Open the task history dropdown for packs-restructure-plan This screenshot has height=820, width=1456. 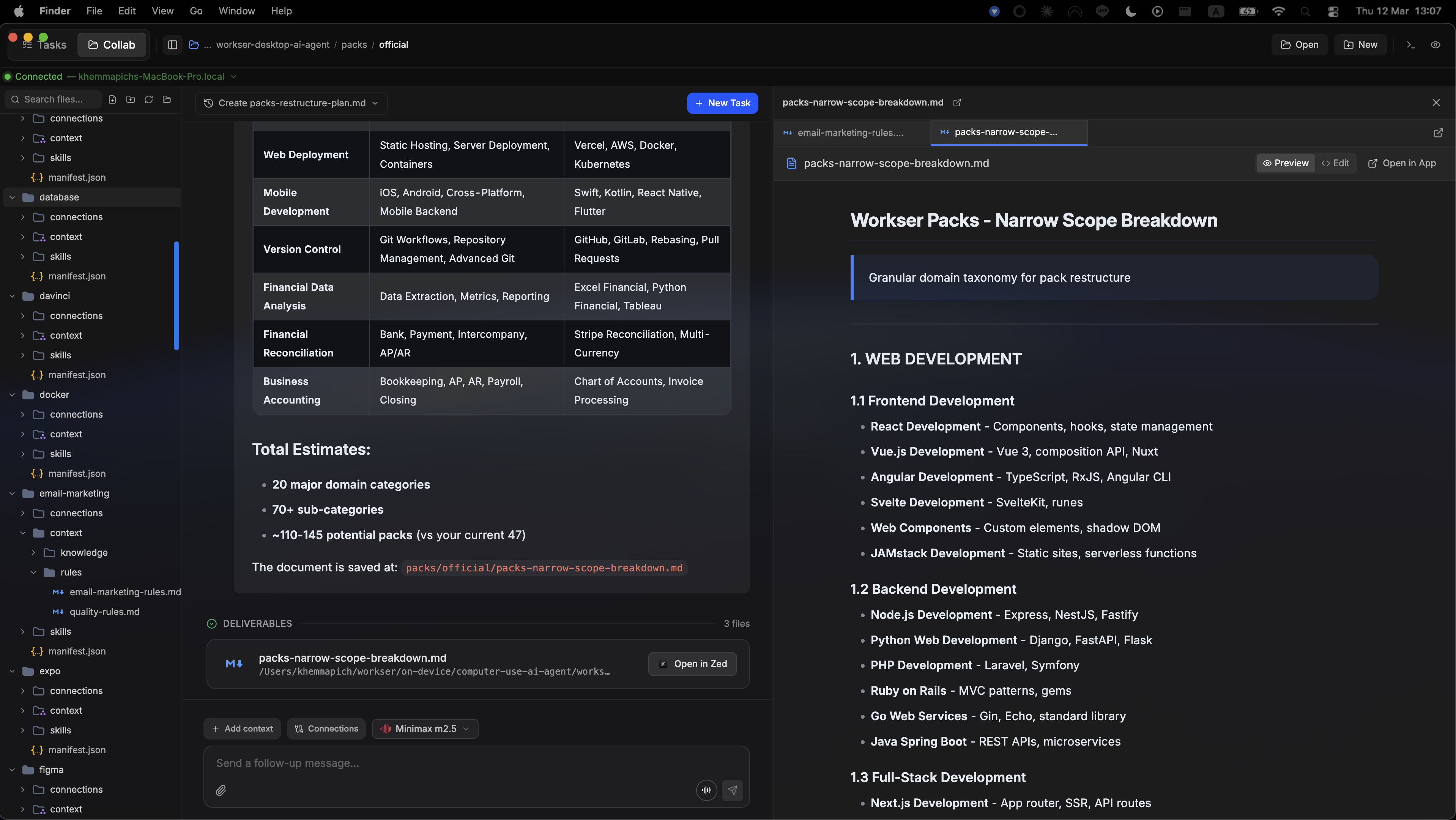point(292,103)
